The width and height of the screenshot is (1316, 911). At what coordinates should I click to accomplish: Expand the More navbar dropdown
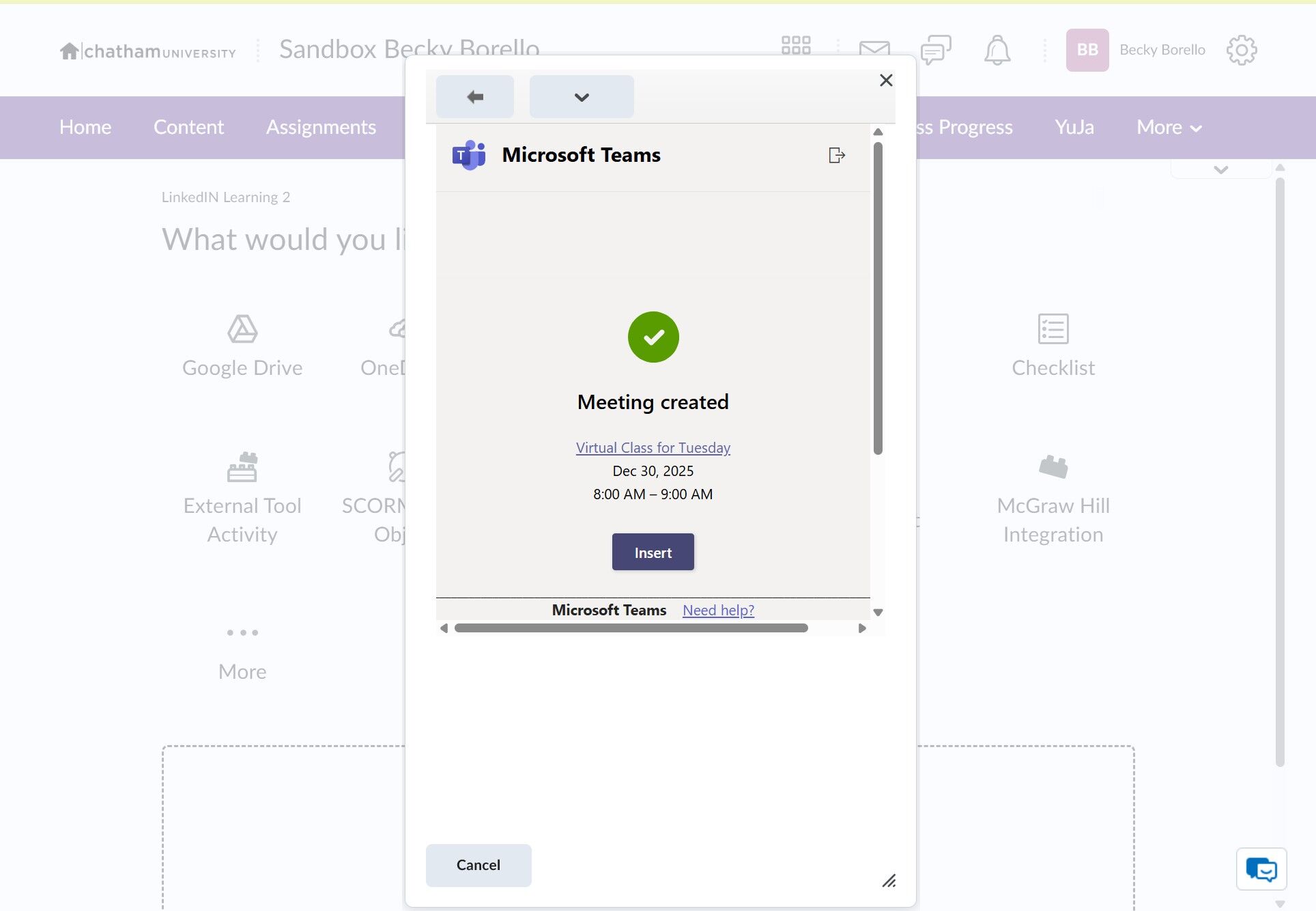[x=1169, y=128]
